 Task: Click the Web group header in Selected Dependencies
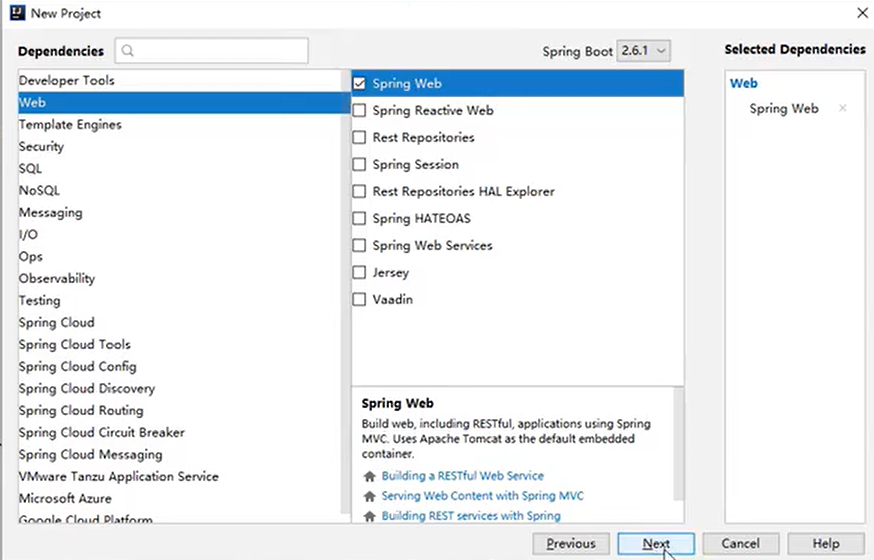[744, 84]
